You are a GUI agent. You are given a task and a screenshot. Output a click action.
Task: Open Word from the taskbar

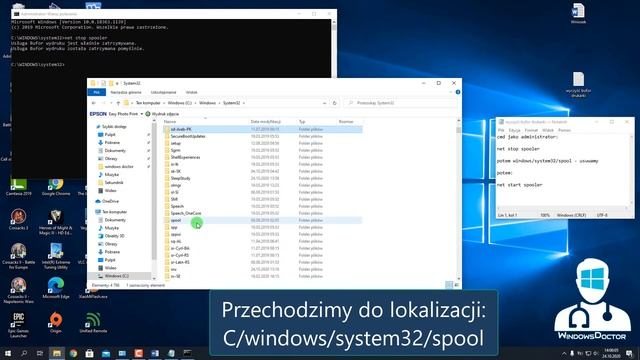pyautogui.click(x=155, y=353)
